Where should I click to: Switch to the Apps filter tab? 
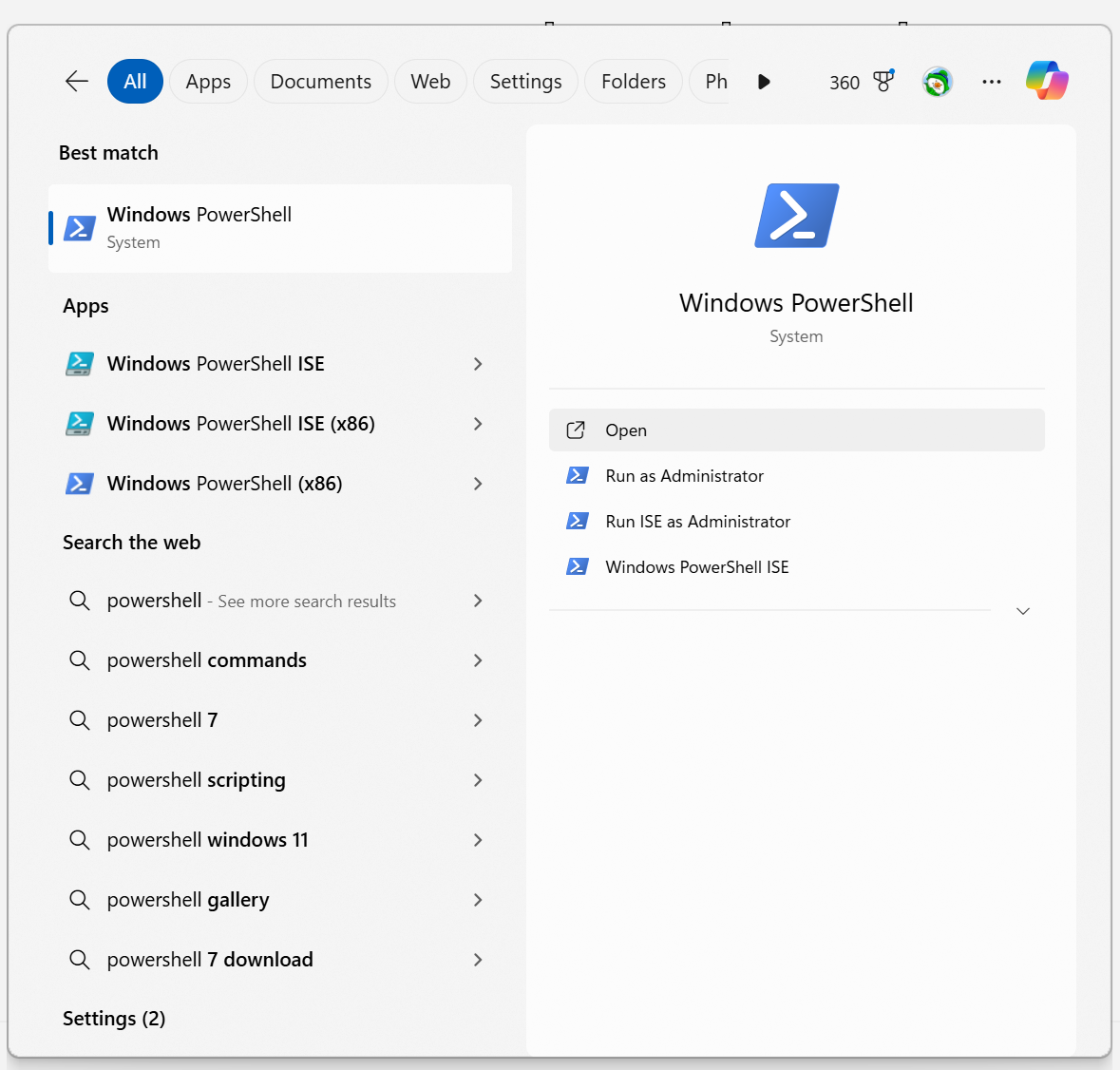[x=208, y=82]
